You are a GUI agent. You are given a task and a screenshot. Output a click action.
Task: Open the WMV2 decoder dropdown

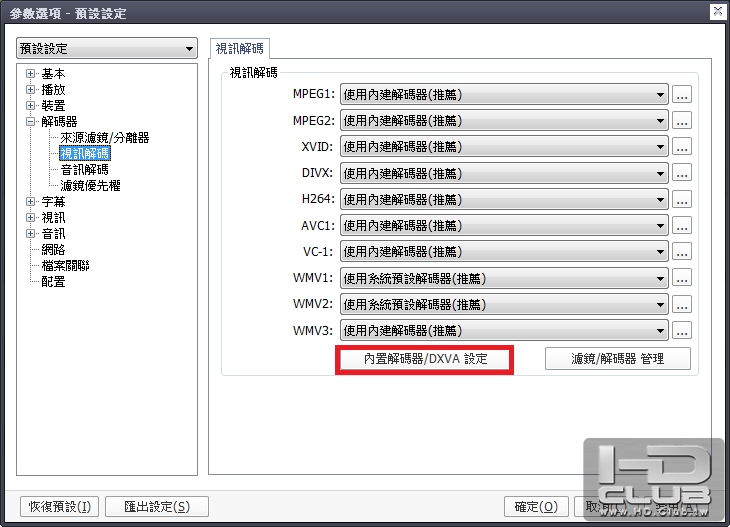click(x=504, y=304)
